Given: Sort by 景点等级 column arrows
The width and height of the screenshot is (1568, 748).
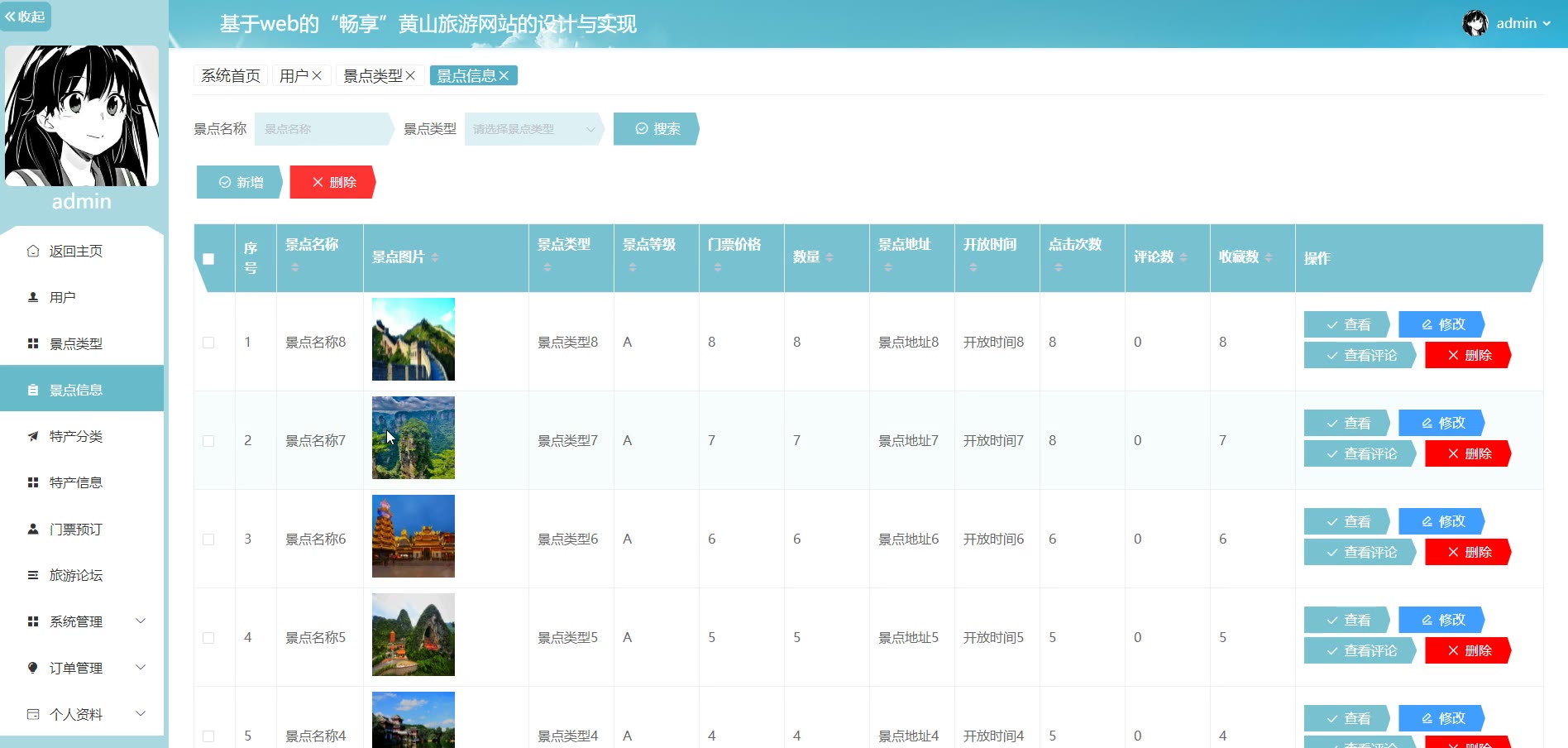Looking at the screenshot, I should pyautogui.click(x=633, y=267).
